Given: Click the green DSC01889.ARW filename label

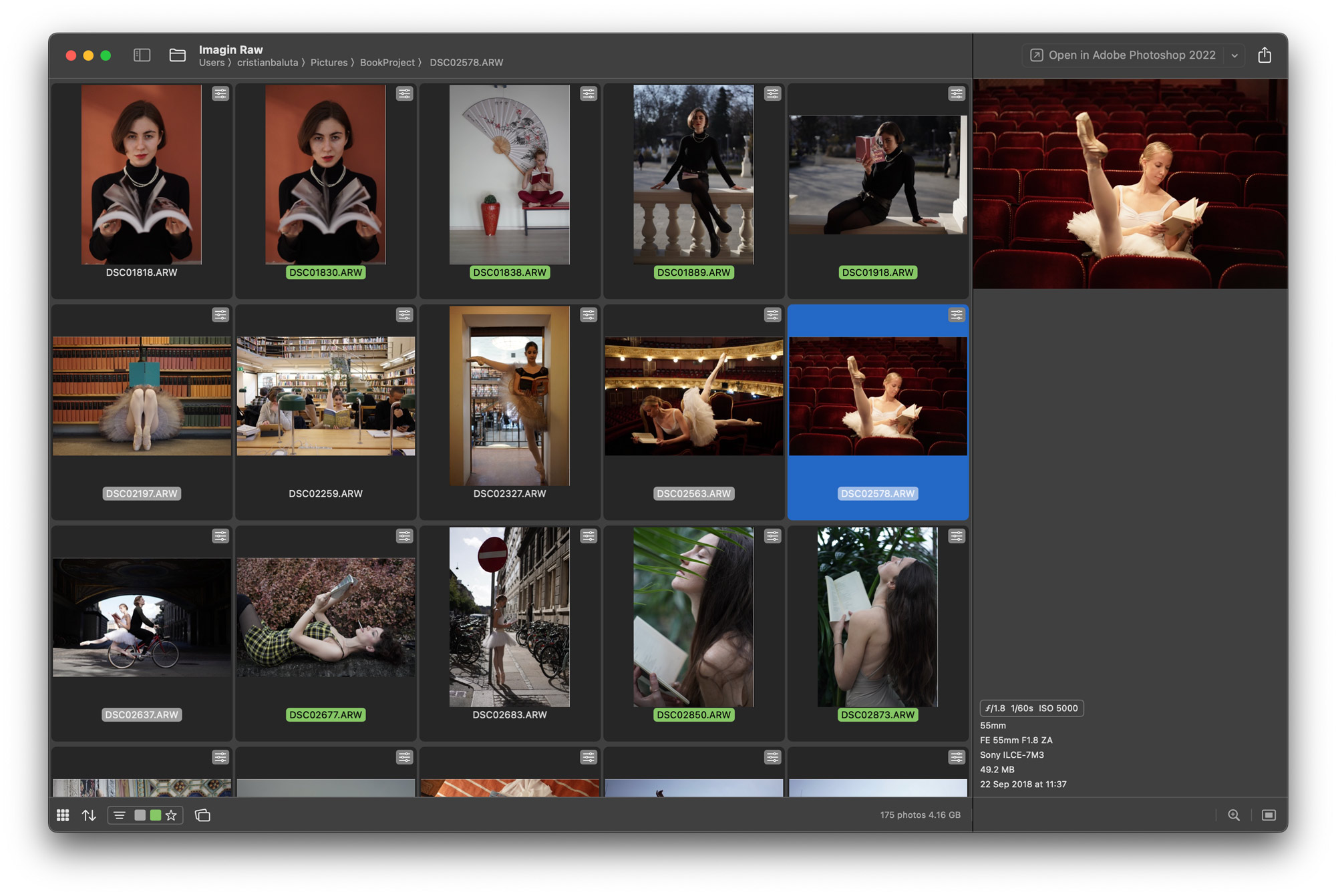Looking at the screenshot, I should [x=694, y=272].
